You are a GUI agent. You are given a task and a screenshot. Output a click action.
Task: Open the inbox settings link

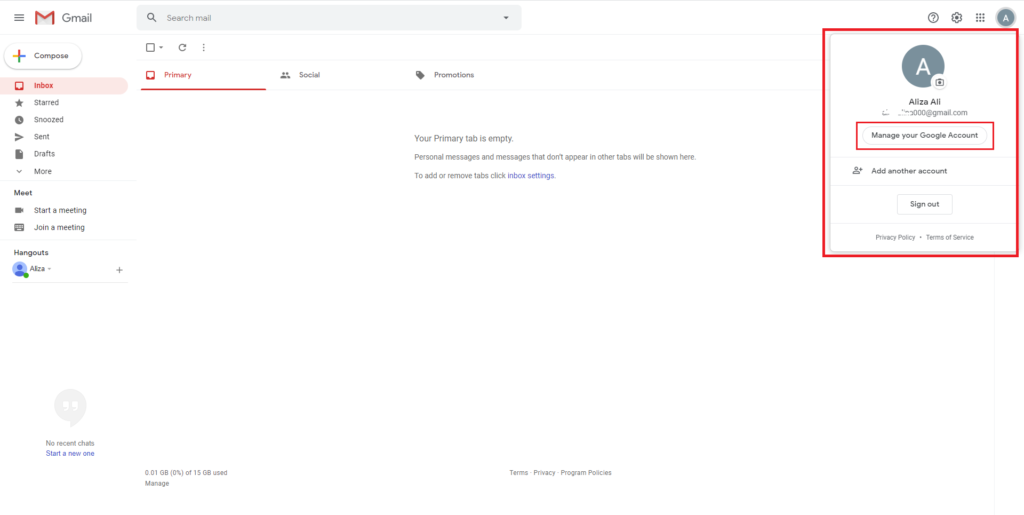pyautogui.click(x=531, y=176)
